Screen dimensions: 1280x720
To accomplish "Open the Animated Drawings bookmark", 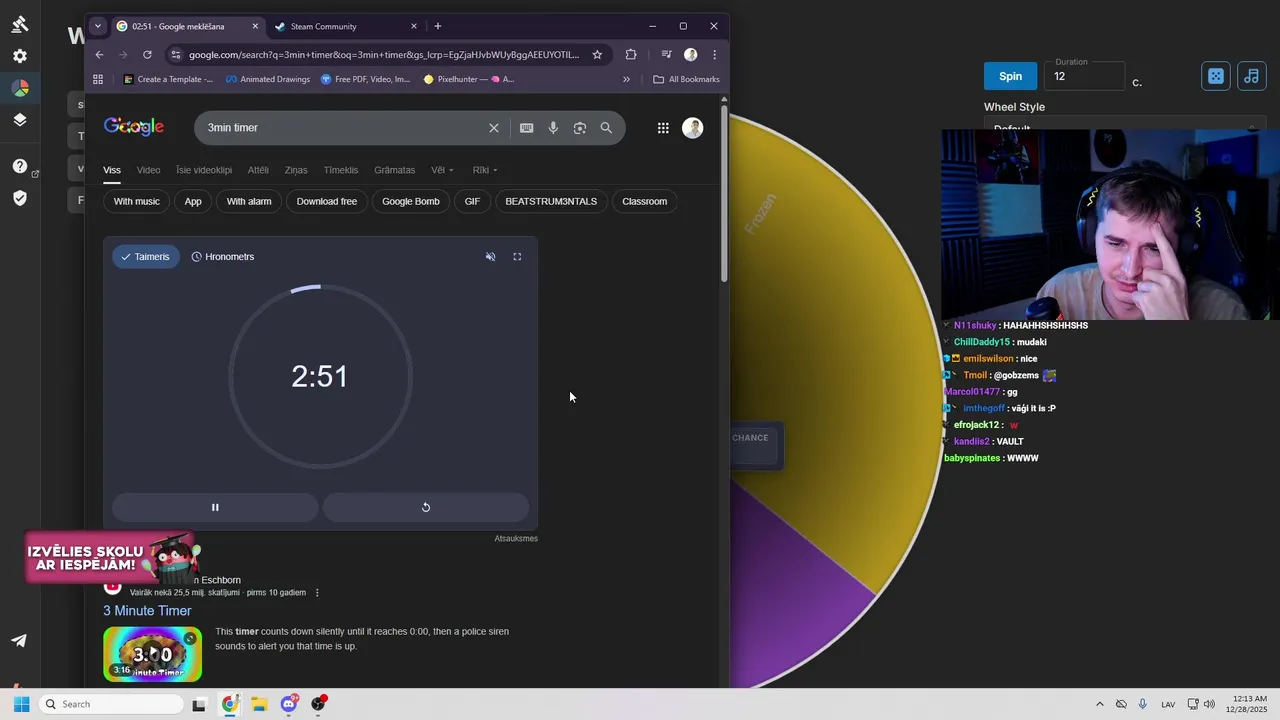I will (x=268, y=79).
